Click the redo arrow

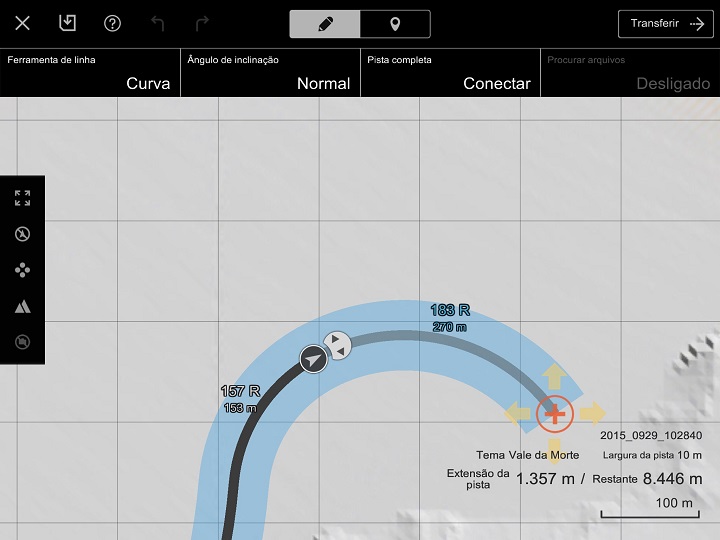(202, 23)
